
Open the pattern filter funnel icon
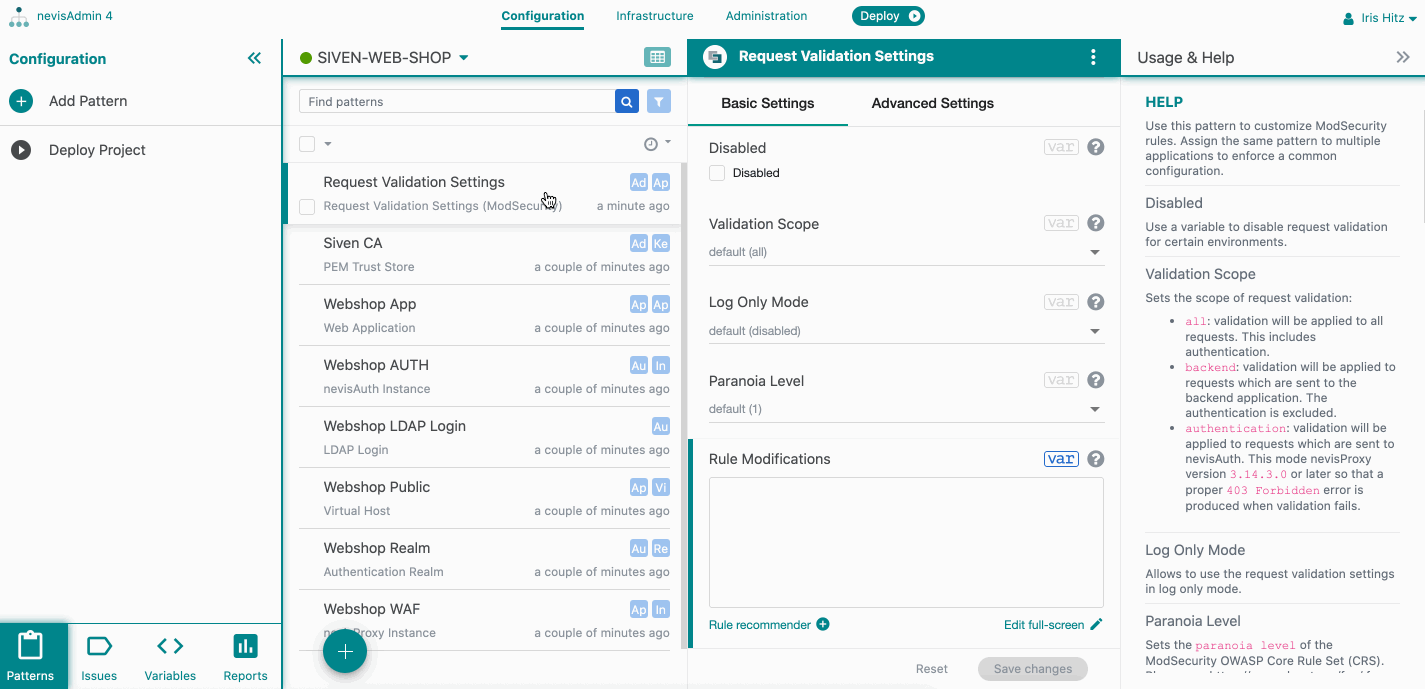[x=658, y=101]
